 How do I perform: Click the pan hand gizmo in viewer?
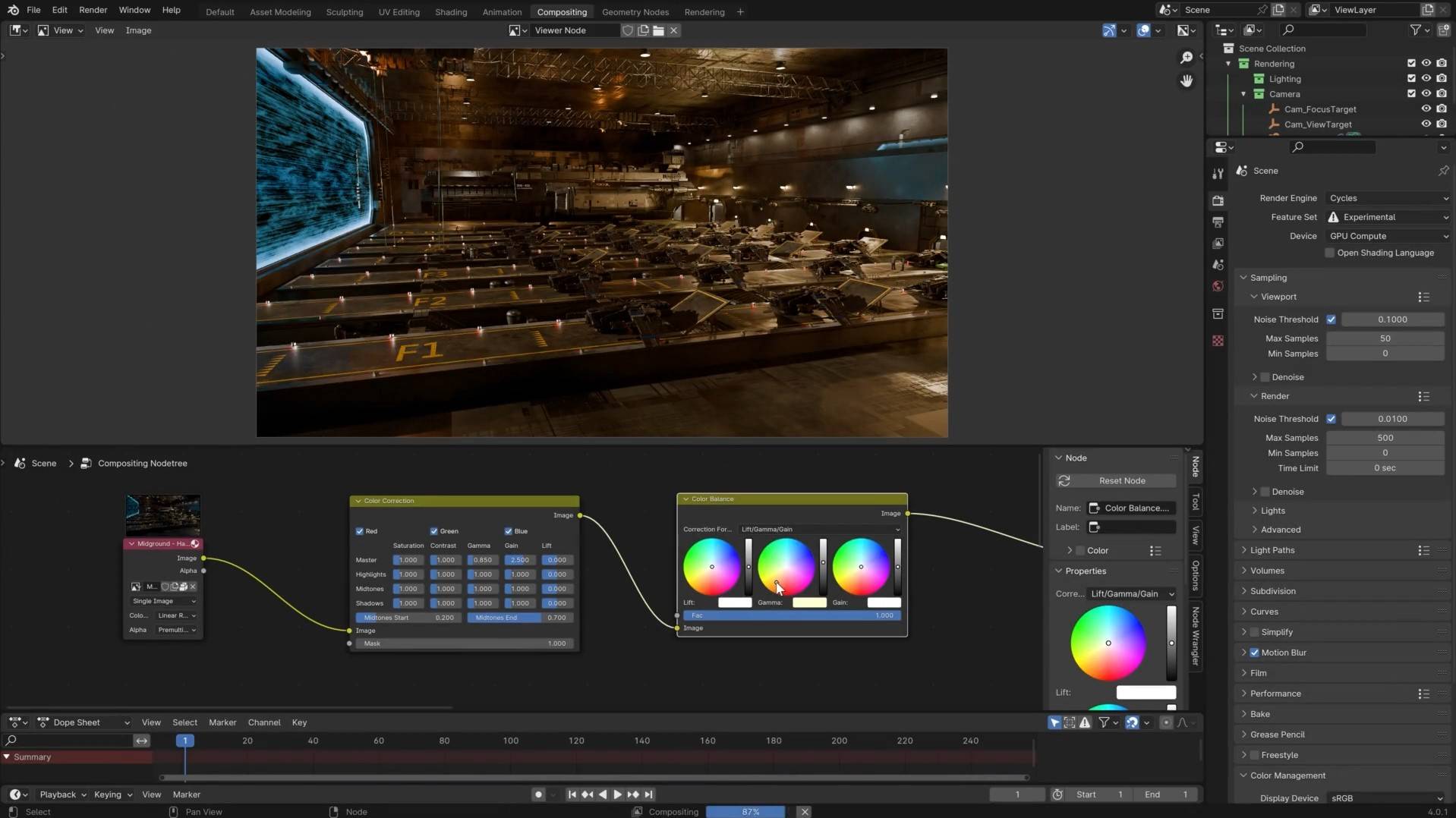pos(1187,80)
